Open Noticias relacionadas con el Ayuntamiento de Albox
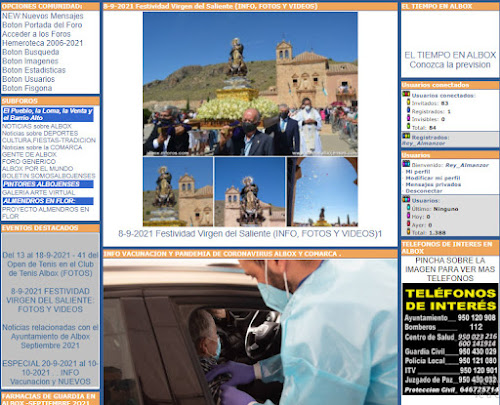500x405 pixels. [x=50, y=336]
